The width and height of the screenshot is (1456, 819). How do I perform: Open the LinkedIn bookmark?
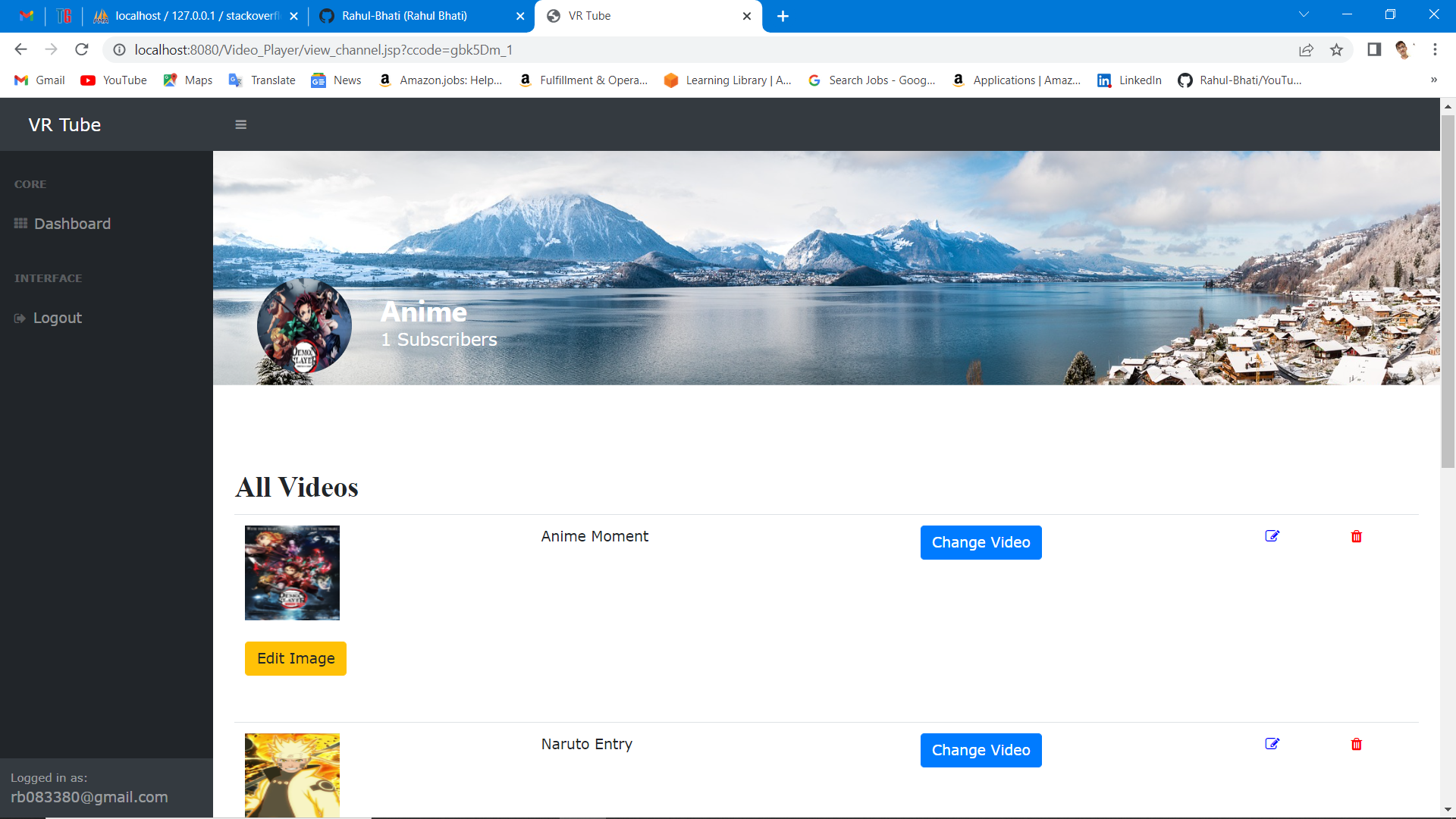pos(1129,80)
